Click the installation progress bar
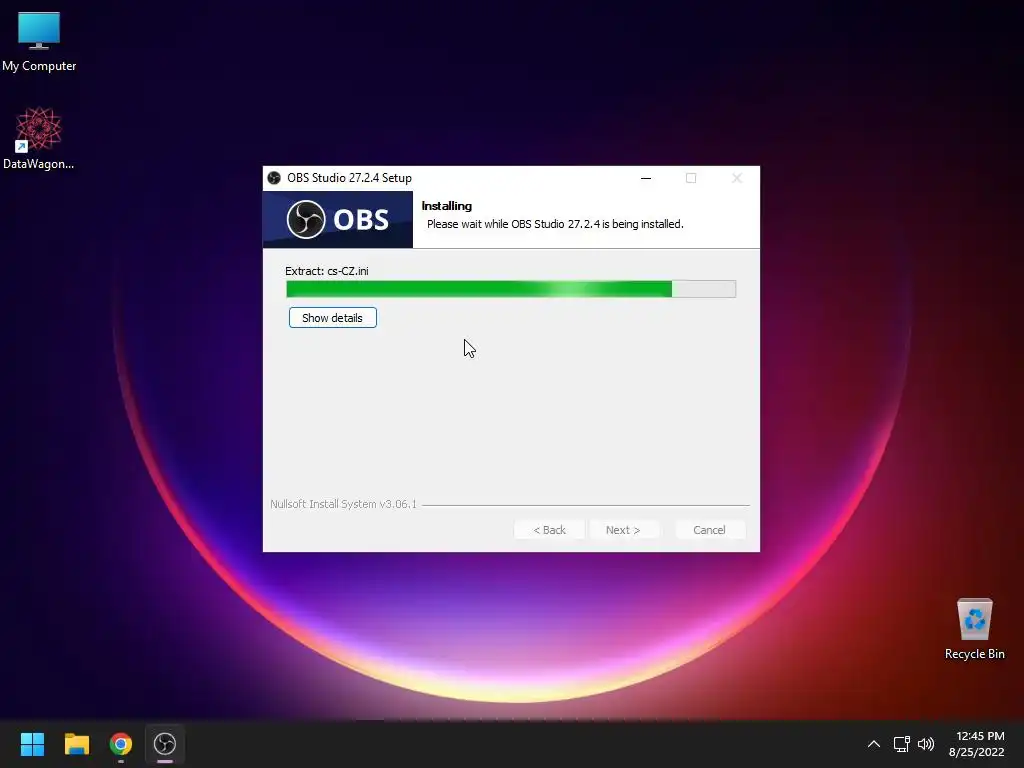 (x=511, y=289)
